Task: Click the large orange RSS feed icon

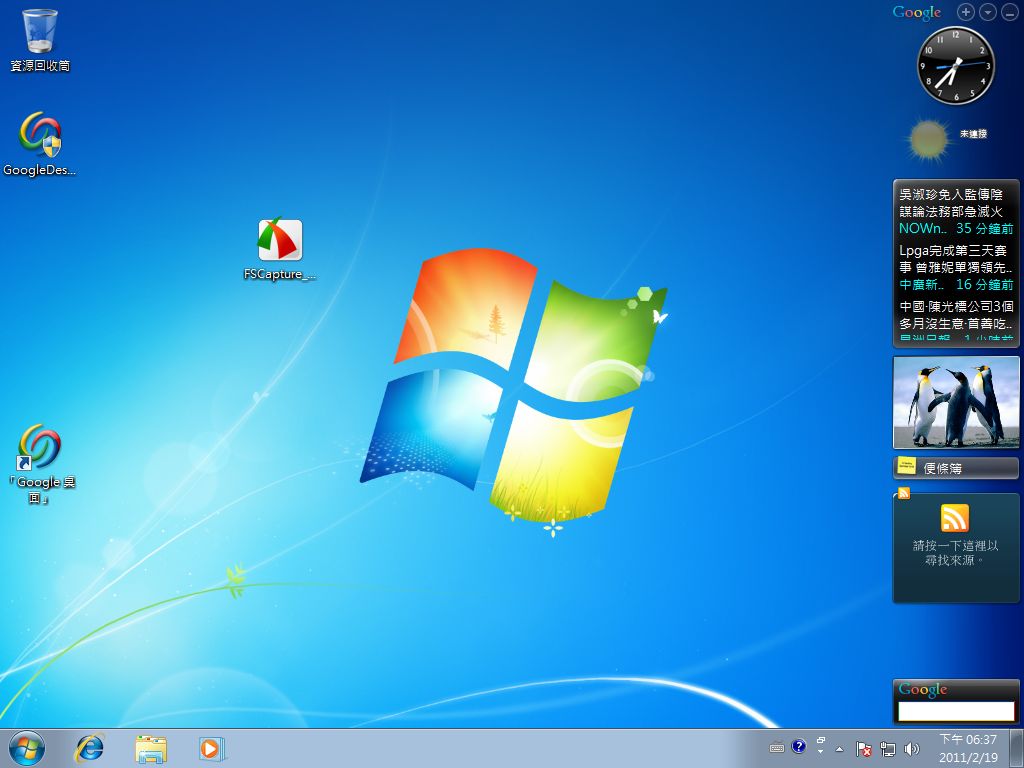Action: point(955,519)
